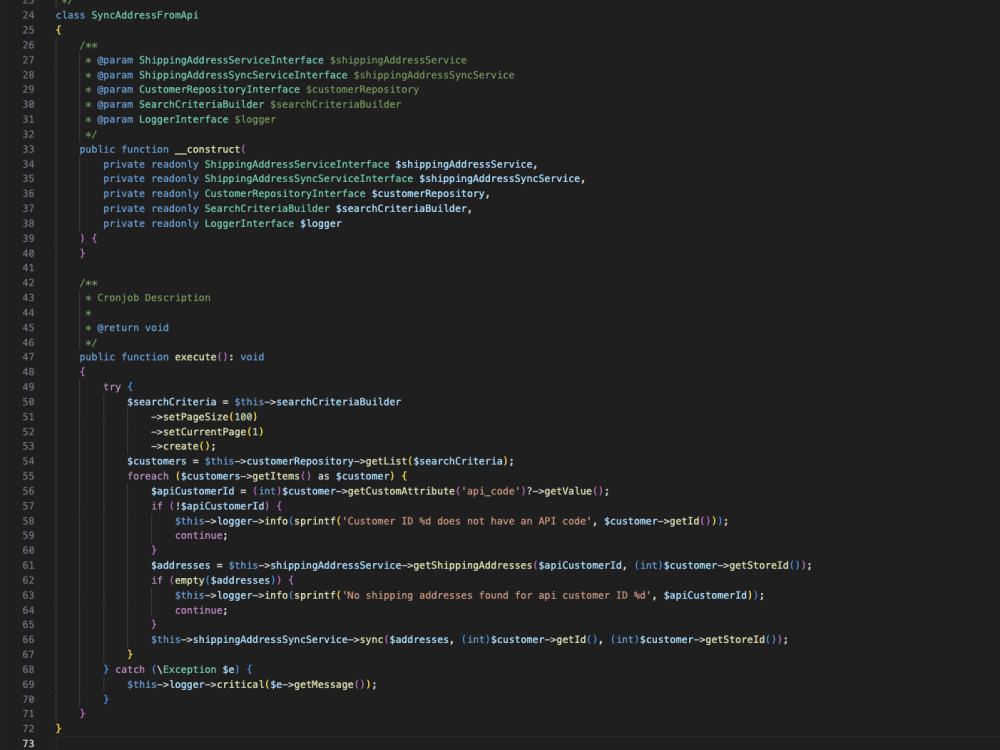Click $searchCriteriaBuilder parameter on line 37
The width and height of the screenshot is (1000, 750).
click(401, 209)
